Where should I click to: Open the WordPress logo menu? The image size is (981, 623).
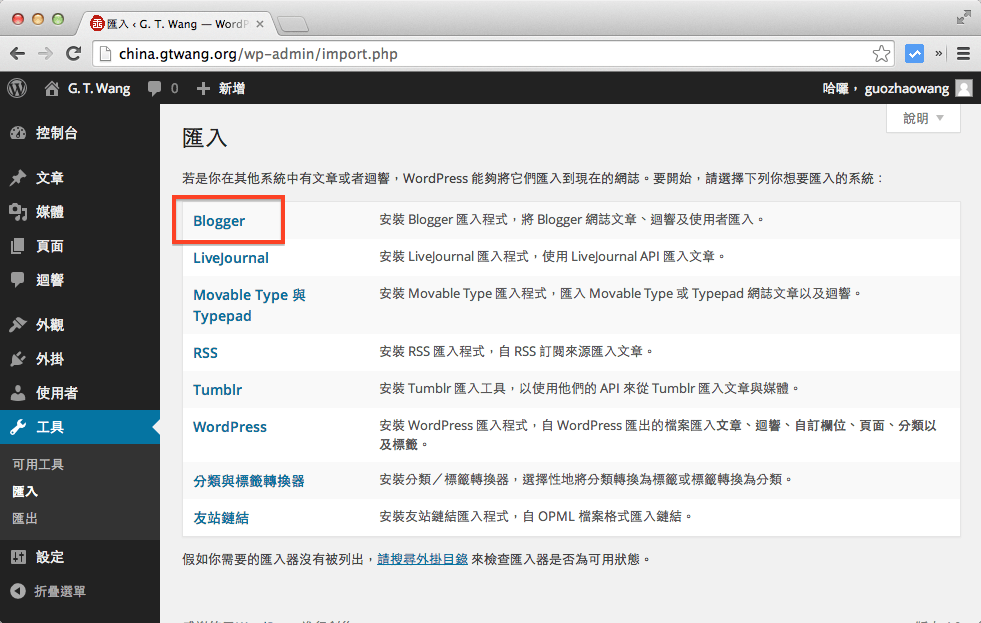[16, 88]
